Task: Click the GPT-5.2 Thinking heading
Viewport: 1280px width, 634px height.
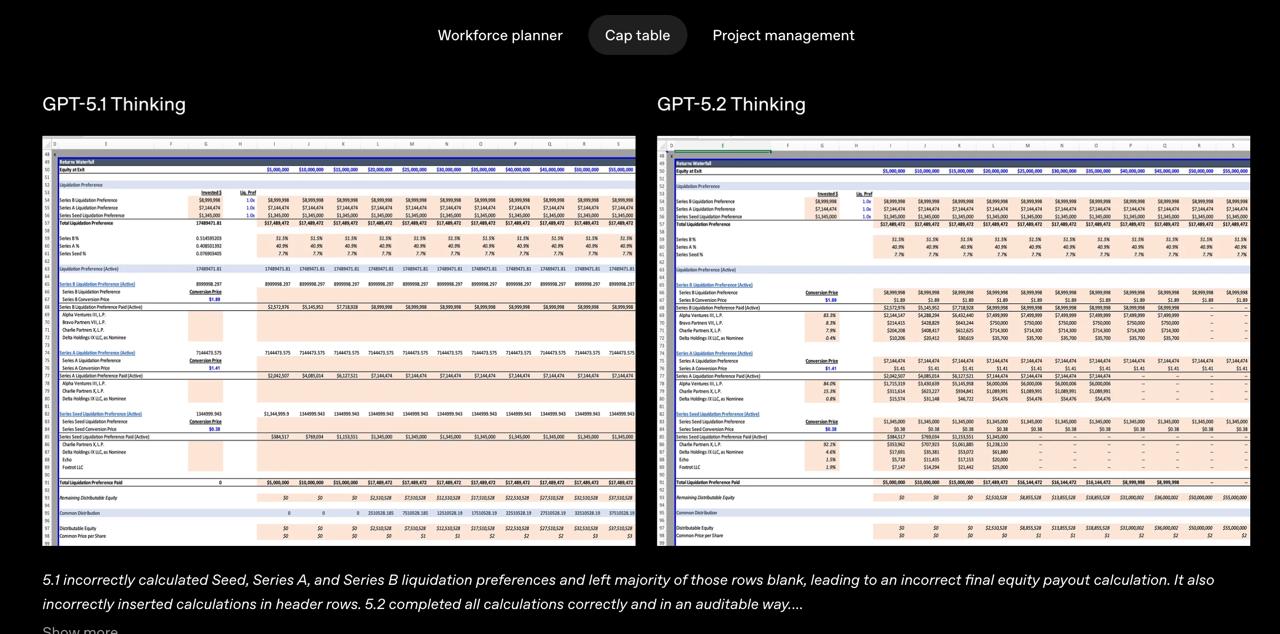Action: 731,104
